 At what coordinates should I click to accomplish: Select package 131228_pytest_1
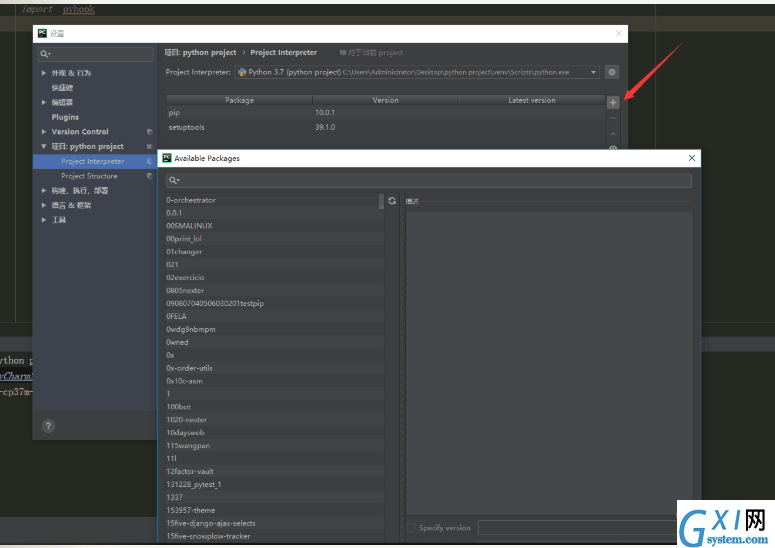274,484
